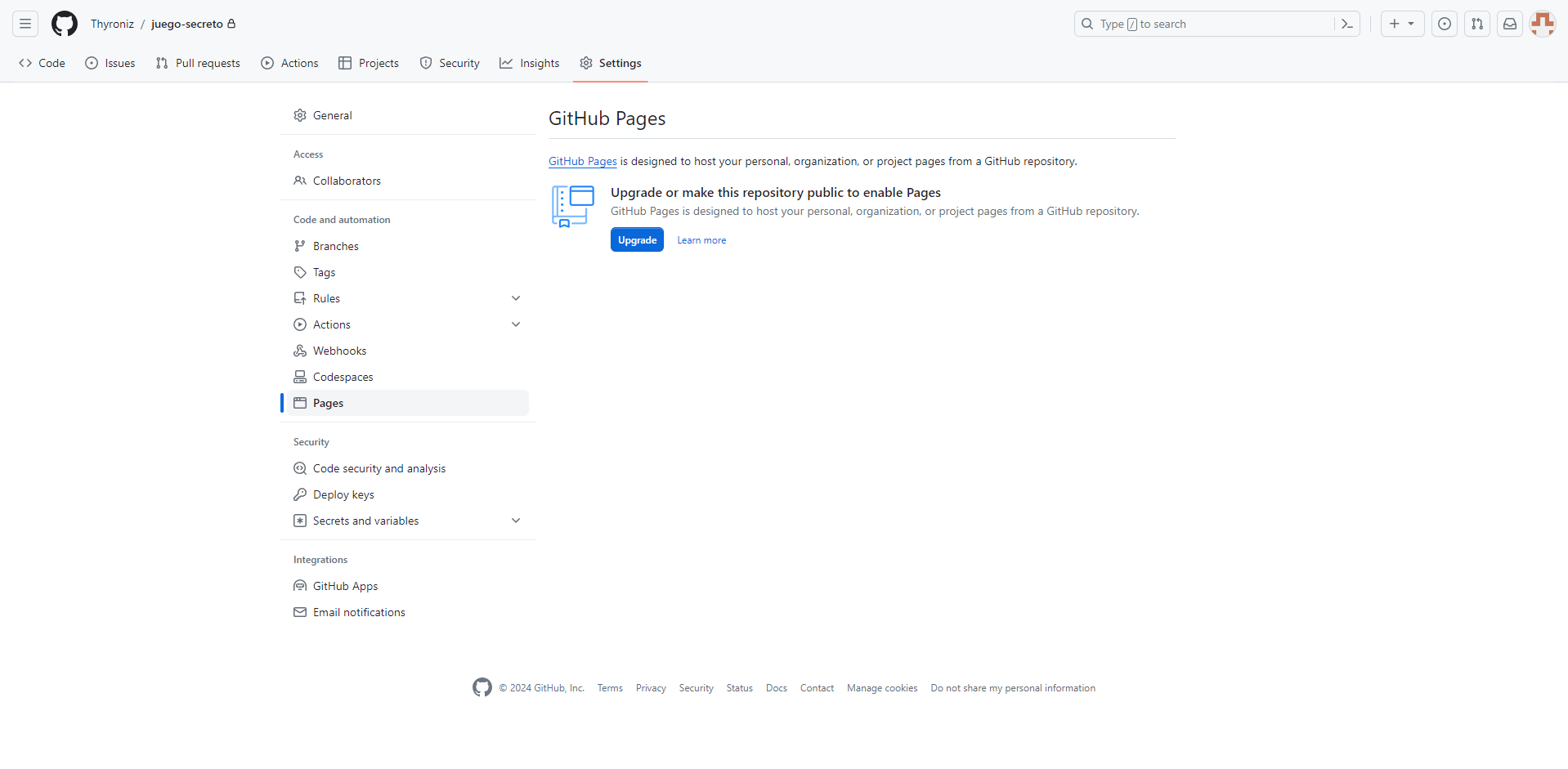1568x769 pixels.
Task: Click Manage cookies in footer
Action: click(882, 688)
